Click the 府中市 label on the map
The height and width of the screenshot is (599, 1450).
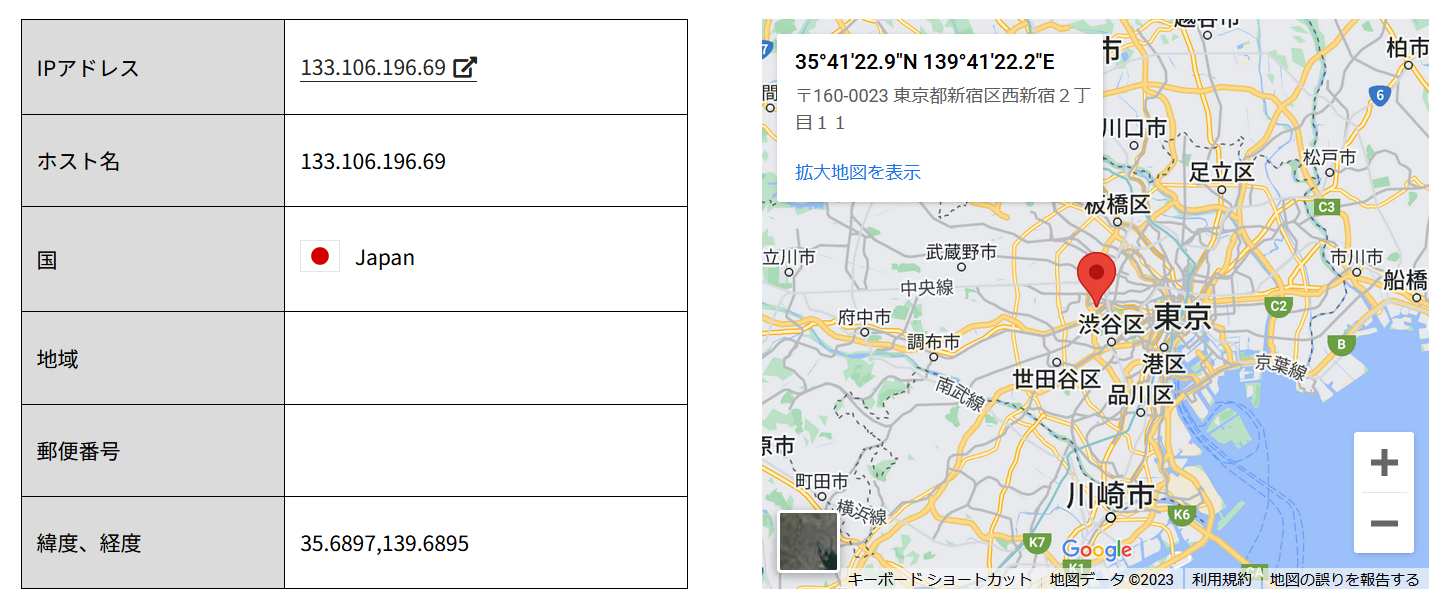point(864,317)
